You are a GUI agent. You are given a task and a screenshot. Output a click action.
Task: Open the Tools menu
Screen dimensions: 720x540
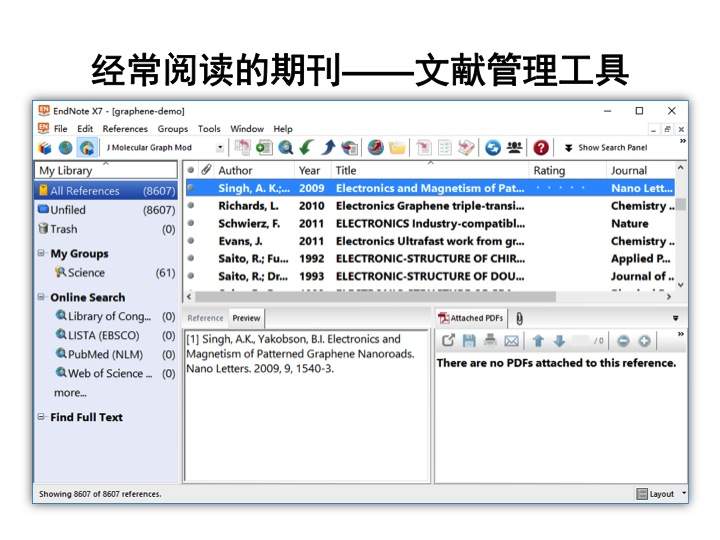point(209,129)
